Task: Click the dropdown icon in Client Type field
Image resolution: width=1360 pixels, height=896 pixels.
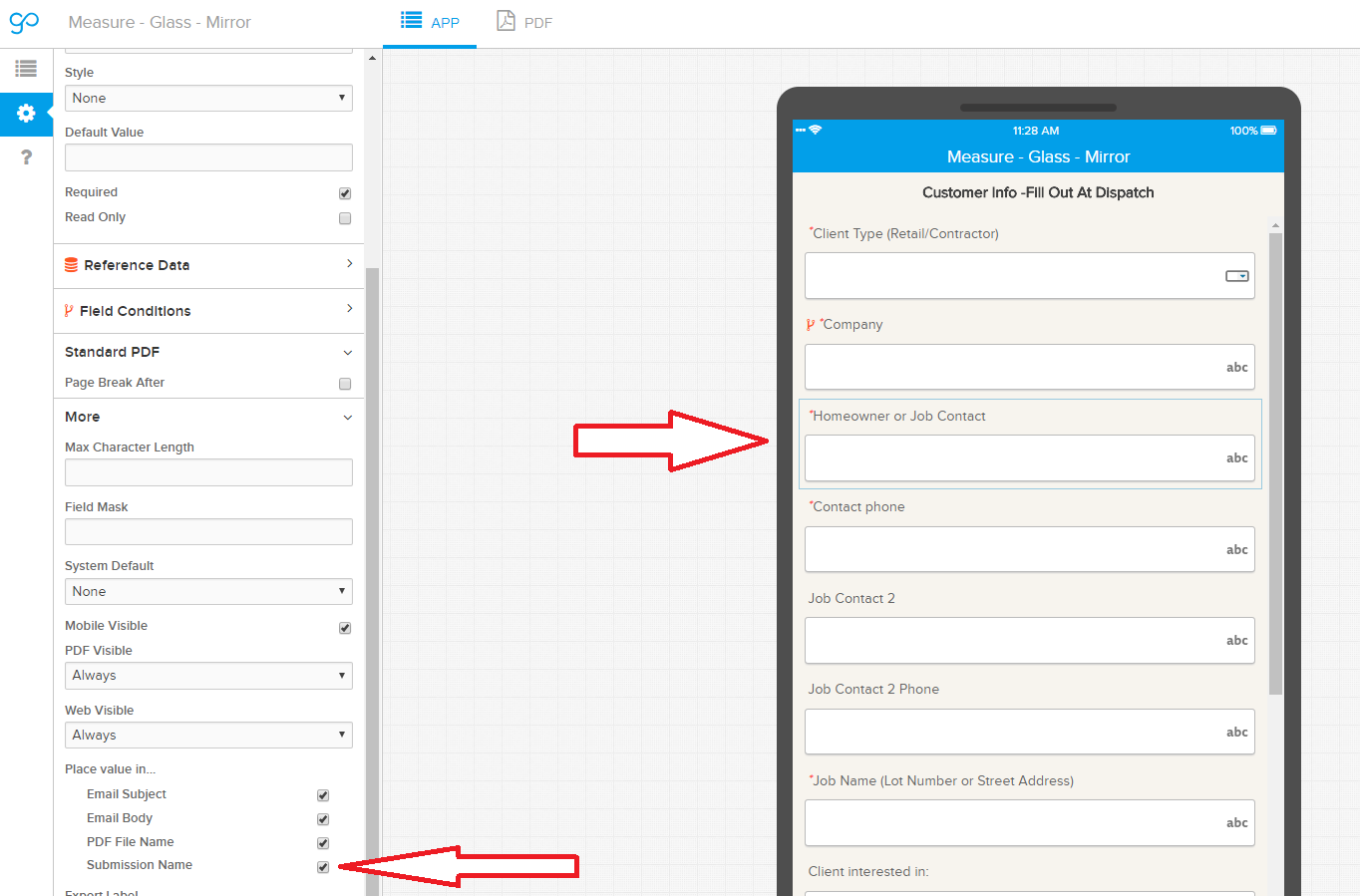Action: [x=1236, y=276]
